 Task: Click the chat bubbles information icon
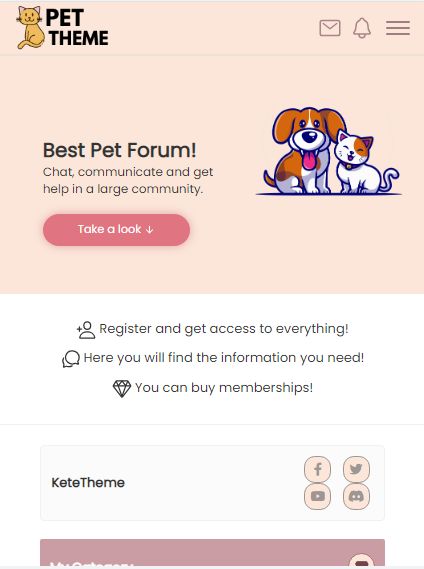click(x=71, y=359)
